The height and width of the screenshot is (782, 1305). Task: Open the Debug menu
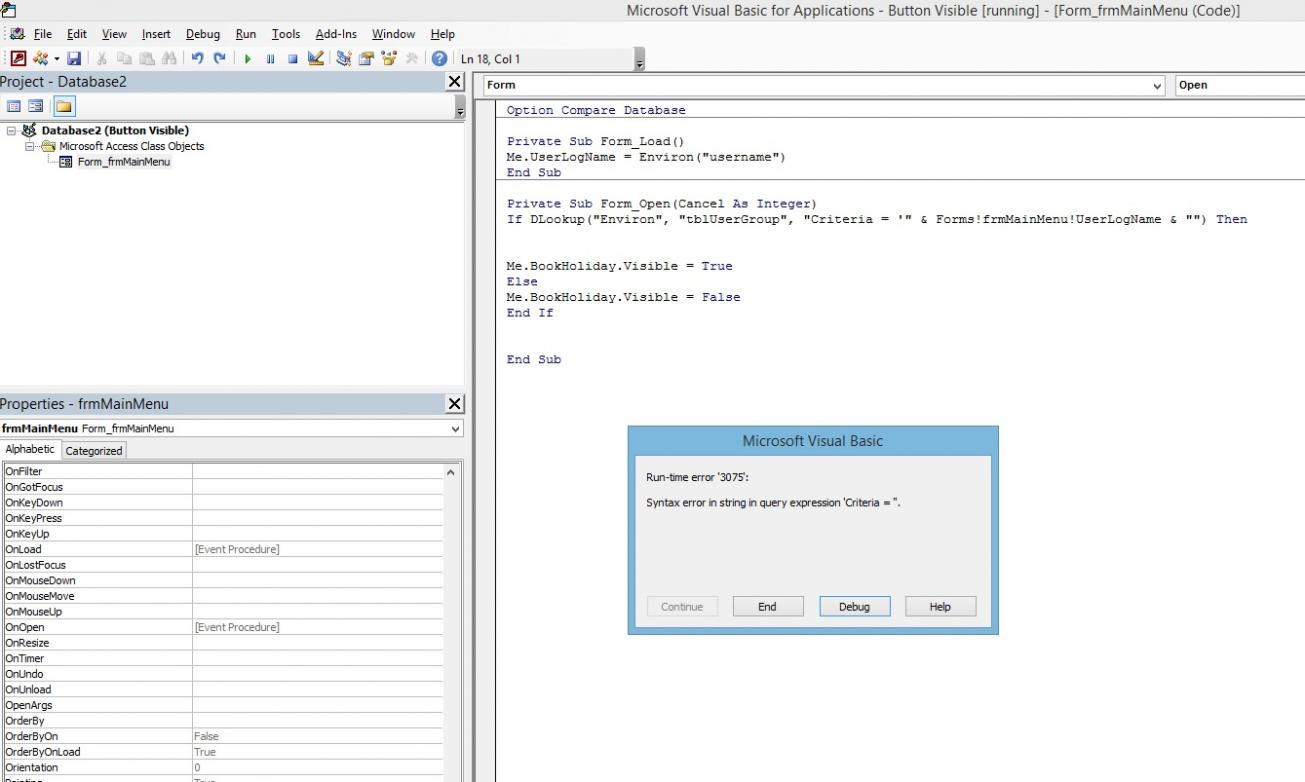coord(203,34)
